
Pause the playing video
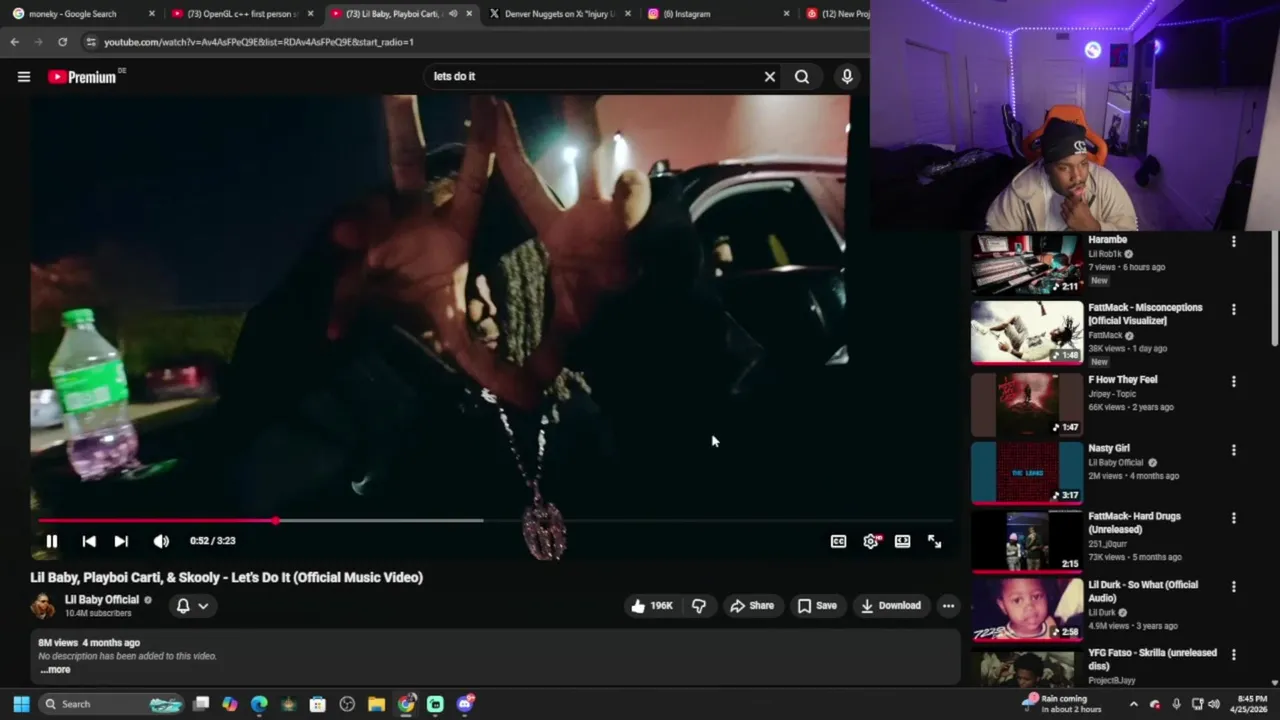tap(51, 541)
